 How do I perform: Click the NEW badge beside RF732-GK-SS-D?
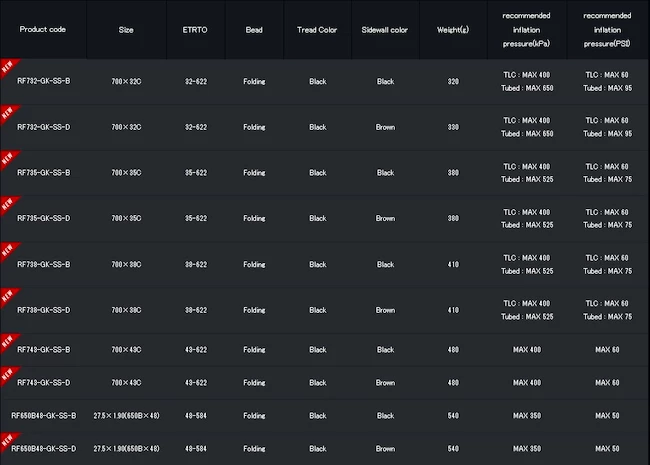pyautogui.click(x=8, y=112)
